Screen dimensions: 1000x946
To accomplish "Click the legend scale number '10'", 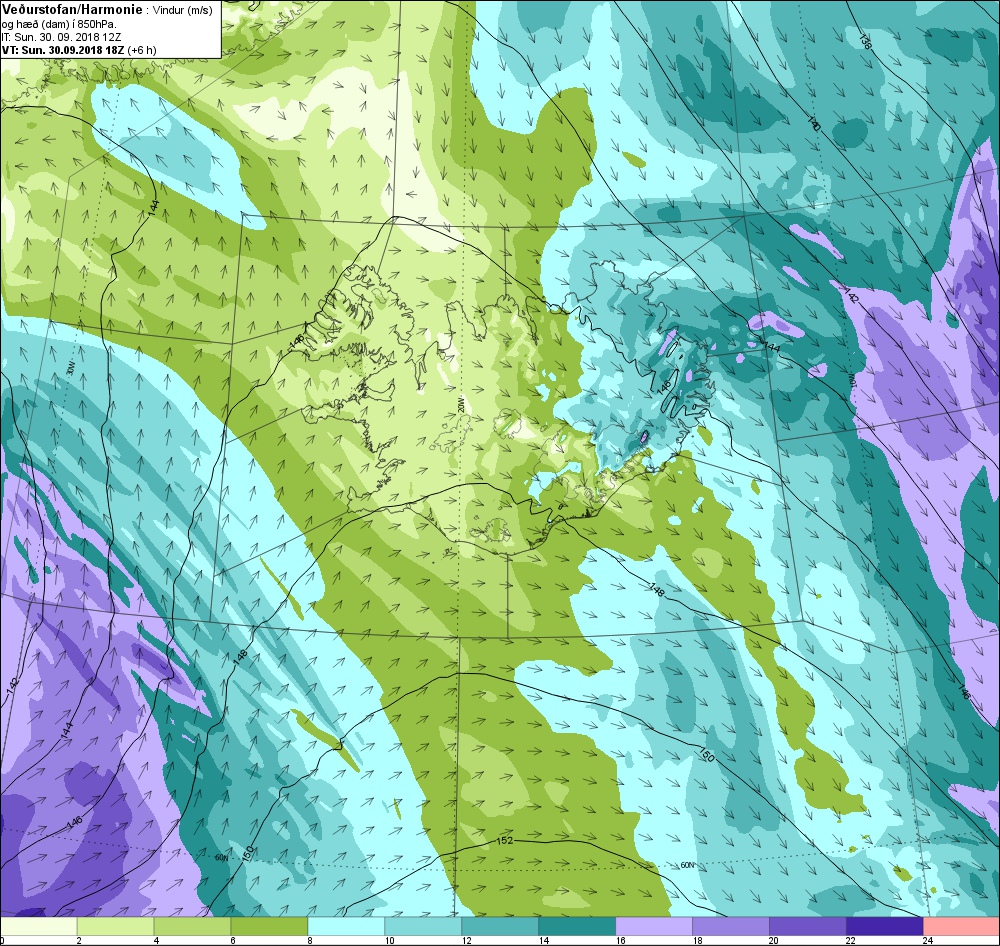I will click(390, 940).
